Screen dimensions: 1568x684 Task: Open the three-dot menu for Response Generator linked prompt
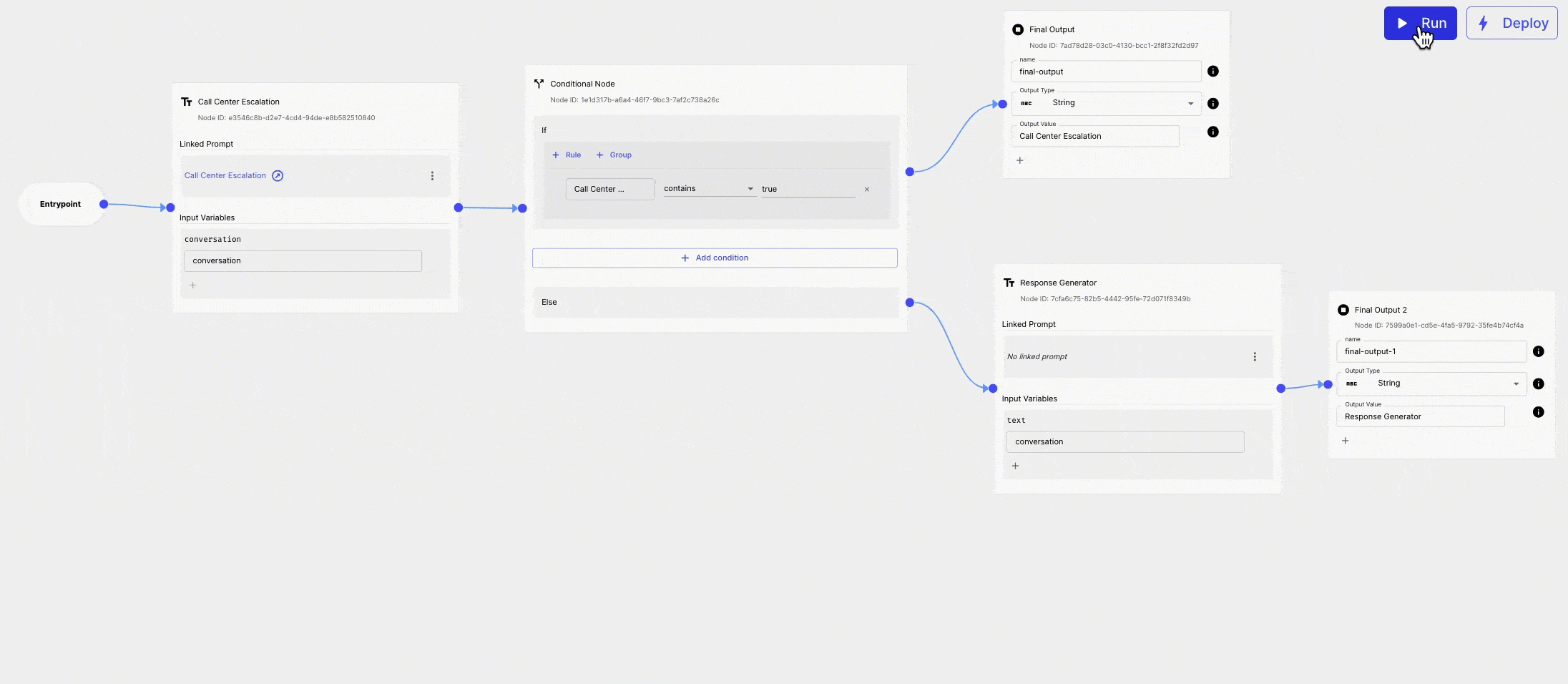click(x=1254, y=356)
